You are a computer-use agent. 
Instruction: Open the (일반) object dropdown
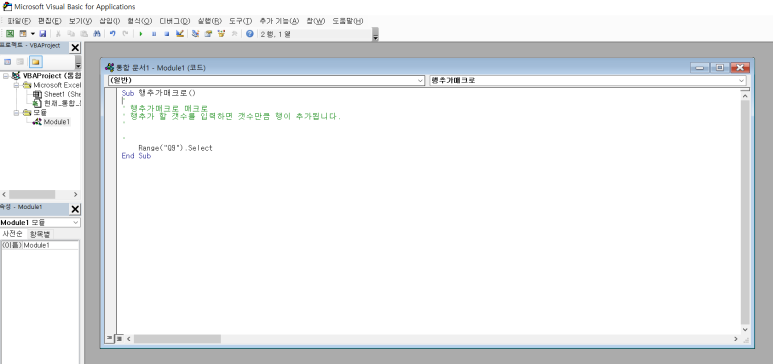pos(420,80)
